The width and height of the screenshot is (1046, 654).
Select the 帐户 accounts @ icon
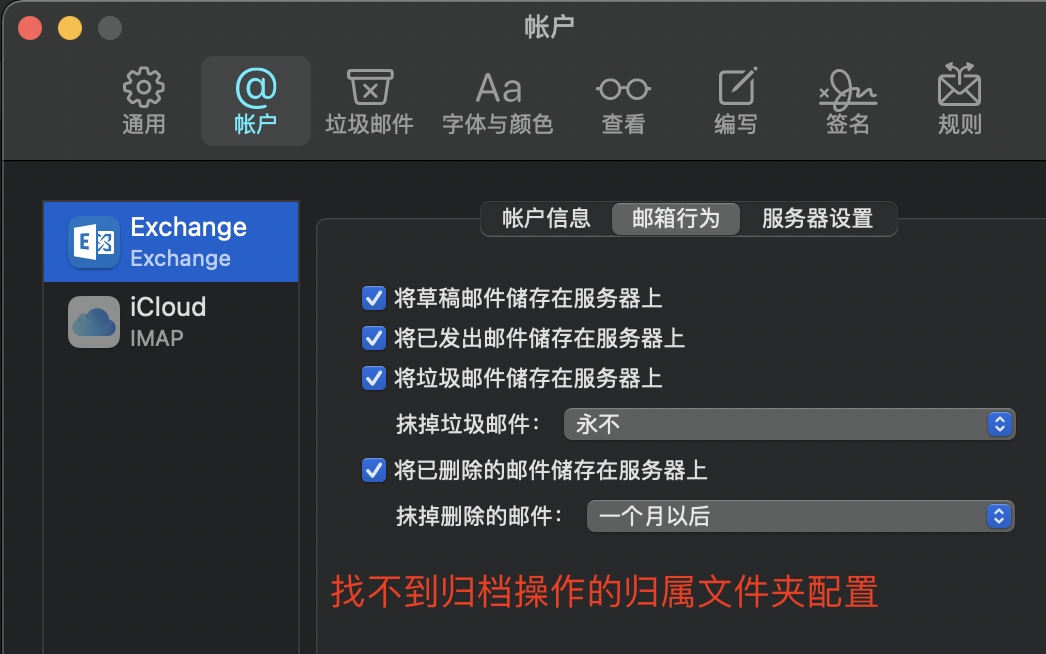pyautogui.click(x=255, y=100)
